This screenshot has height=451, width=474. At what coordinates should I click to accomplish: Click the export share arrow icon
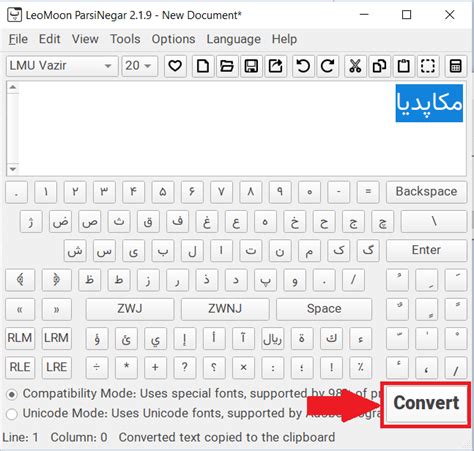(275, 66)
